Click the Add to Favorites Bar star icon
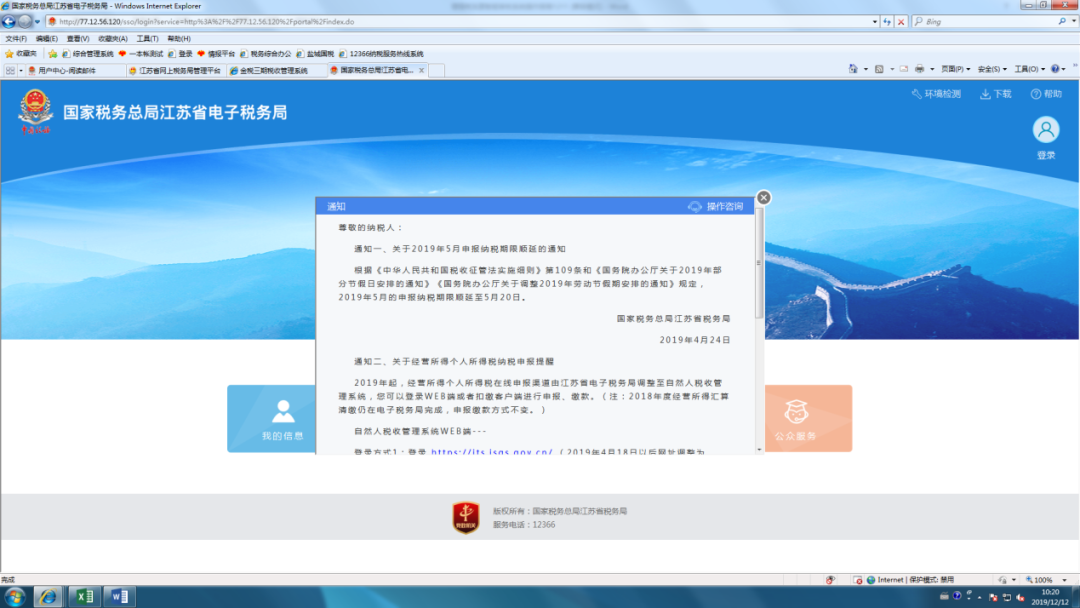 tap(52, 54)
